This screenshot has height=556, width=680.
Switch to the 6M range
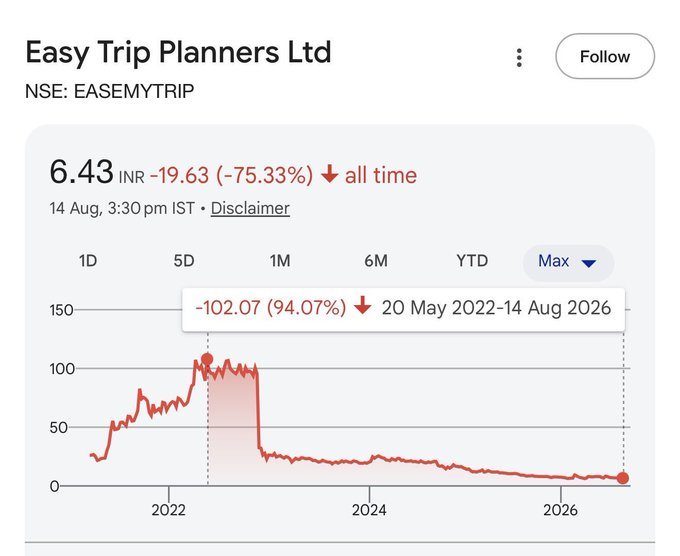376,261
